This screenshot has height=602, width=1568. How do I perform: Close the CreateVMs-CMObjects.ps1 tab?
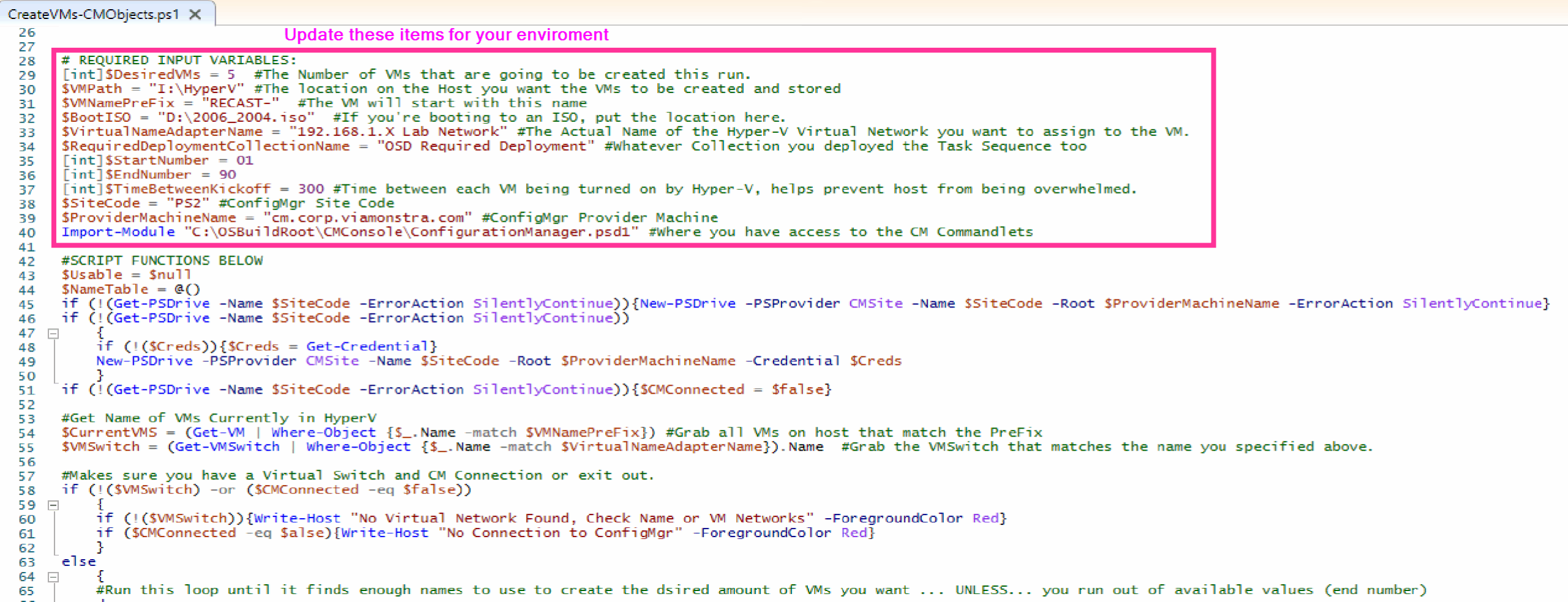tap(195, 15)
